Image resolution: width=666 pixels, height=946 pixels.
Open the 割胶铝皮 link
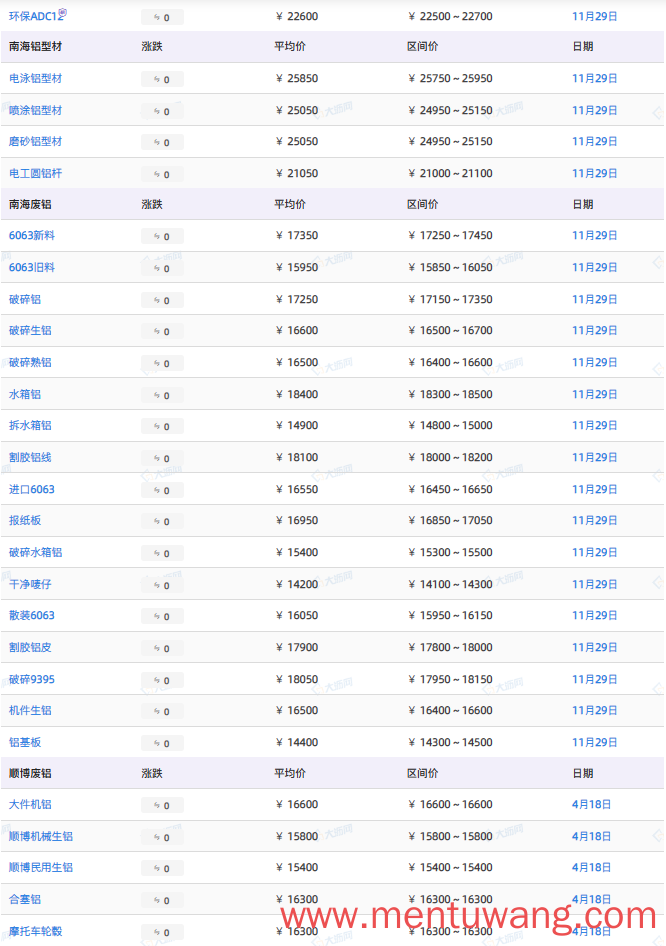pos(30,648)
